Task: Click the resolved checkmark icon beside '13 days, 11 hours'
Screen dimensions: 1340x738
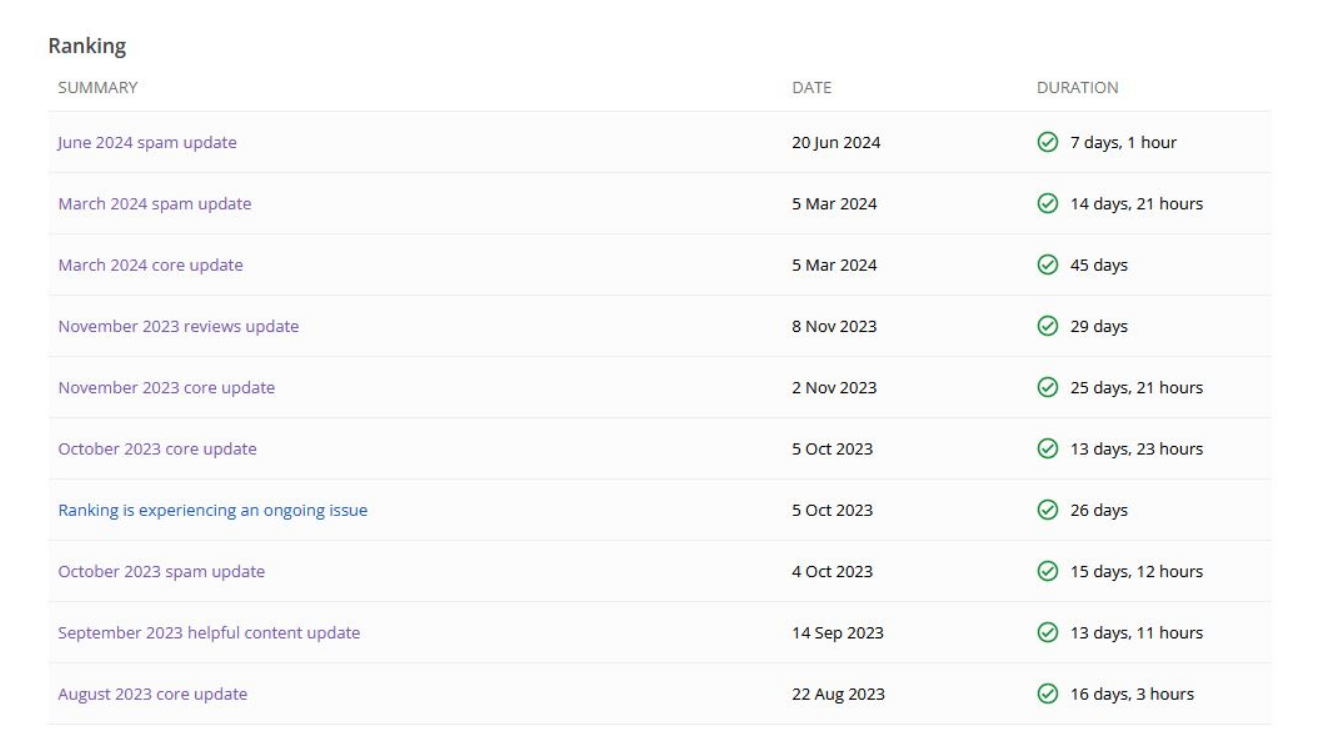Action: 1048,633
